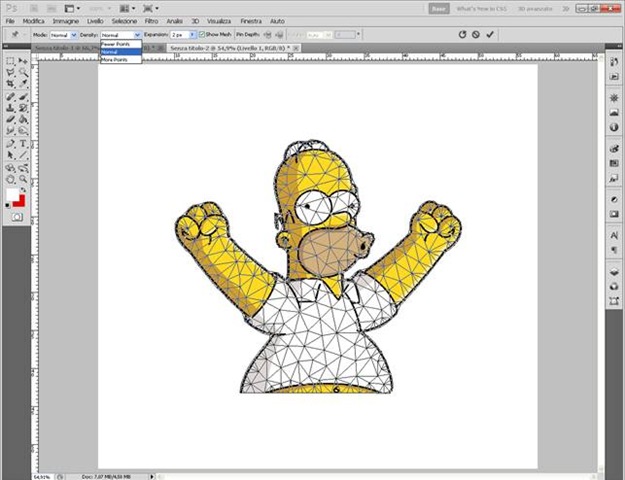625x480 pixels.
Task: Select the Path Selection arrow tool
Action: pos(10,155)
